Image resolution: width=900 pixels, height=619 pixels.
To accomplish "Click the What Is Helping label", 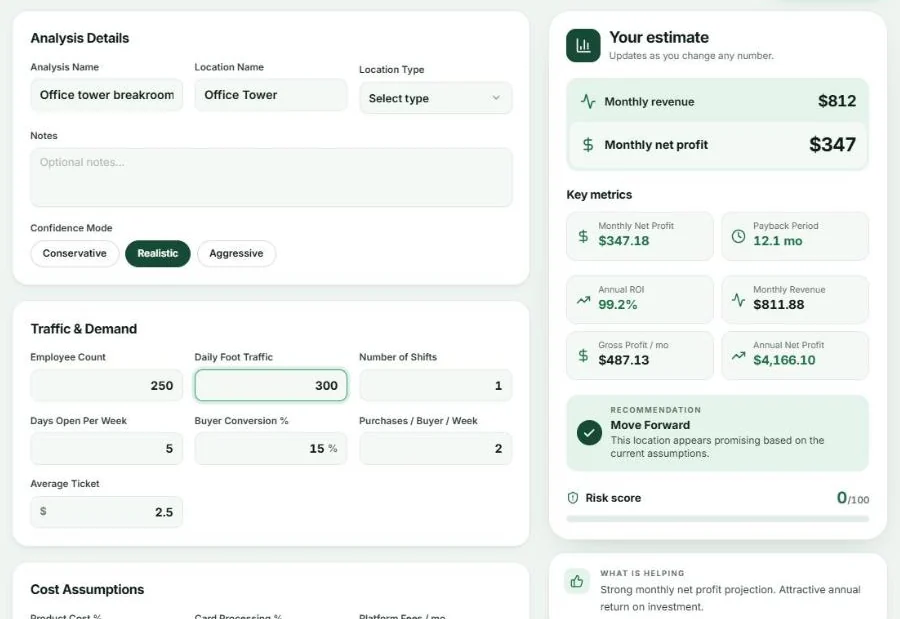I will pyautogui.click(x=642, y=573).
